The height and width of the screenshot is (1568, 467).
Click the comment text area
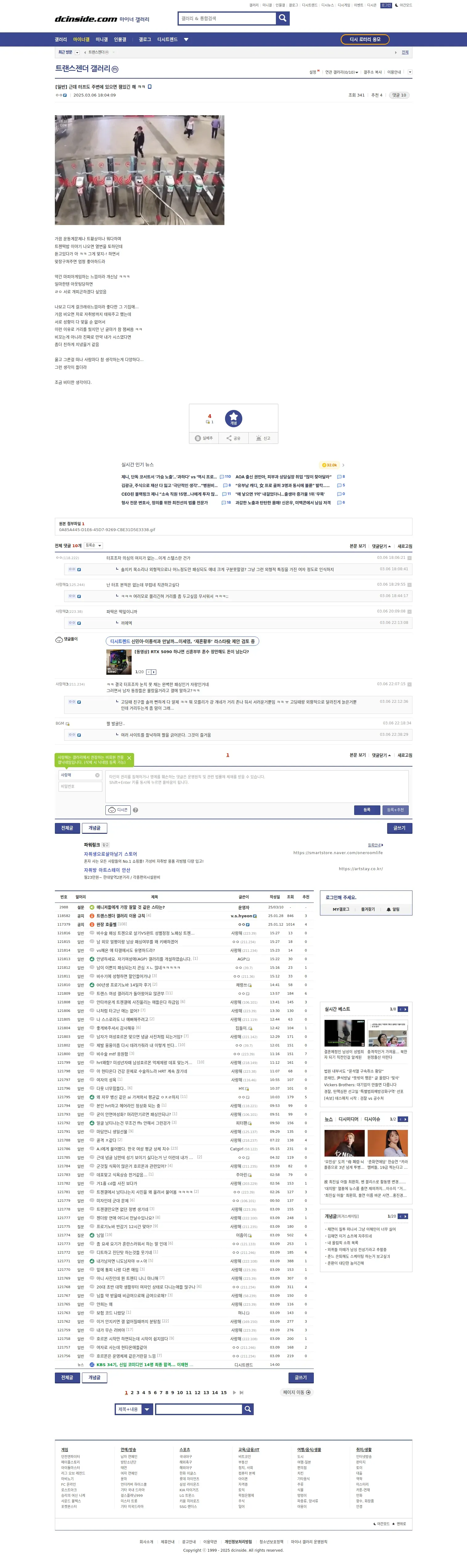[257, 786]
